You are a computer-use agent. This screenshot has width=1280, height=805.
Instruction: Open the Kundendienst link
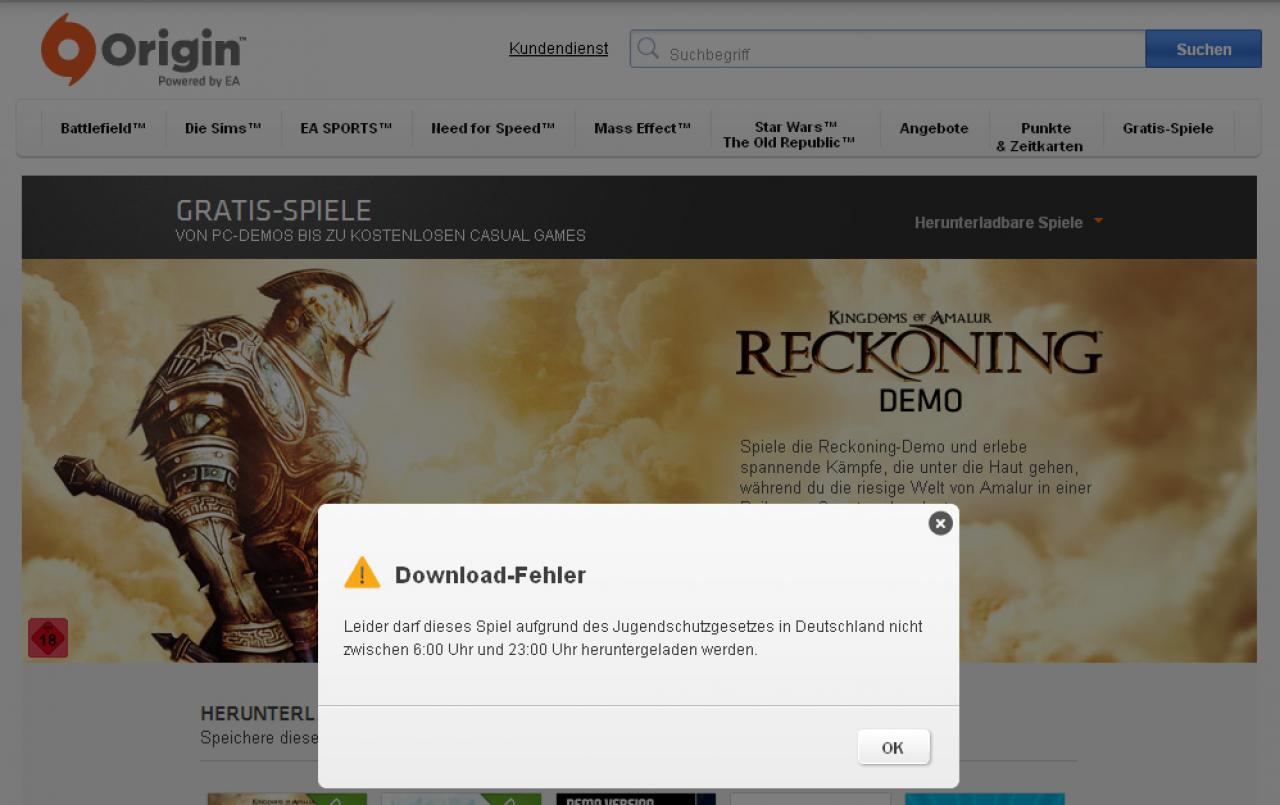(558, 48)
